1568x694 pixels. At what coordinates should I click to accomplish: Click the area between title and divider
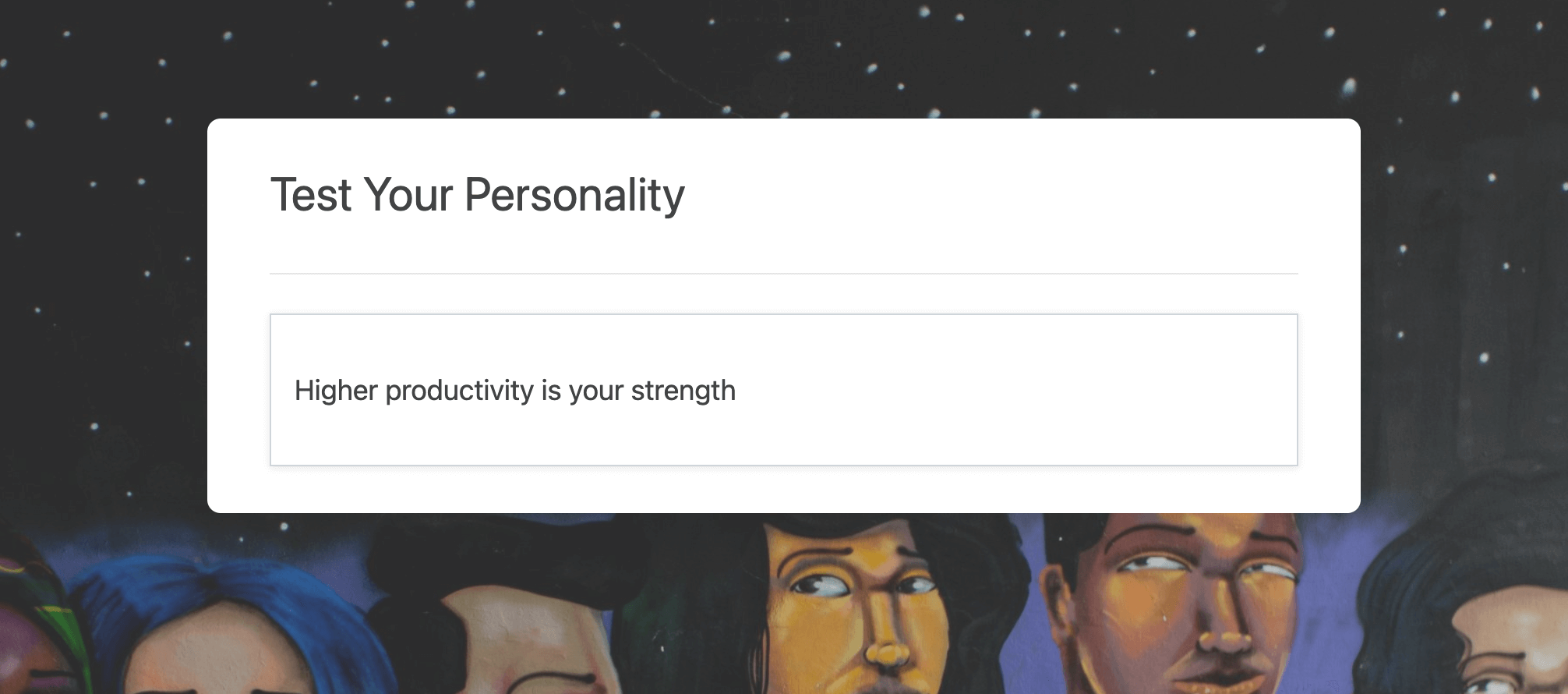[782, 242]
